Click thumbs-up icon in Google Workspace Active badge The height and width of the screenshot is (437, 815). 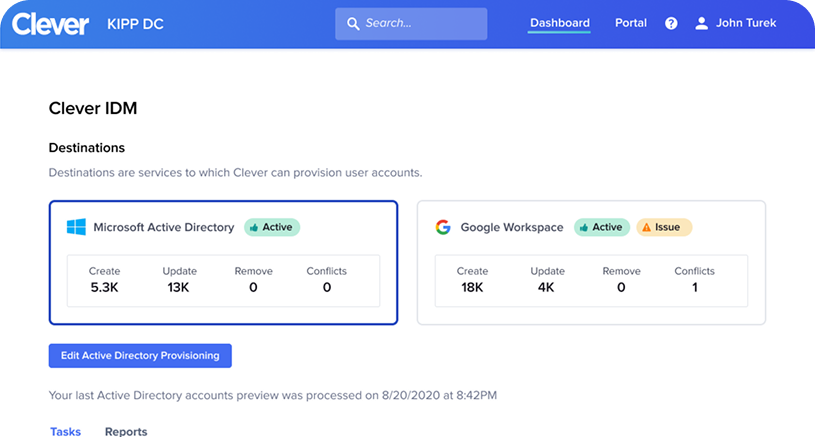tap(584, 228)
